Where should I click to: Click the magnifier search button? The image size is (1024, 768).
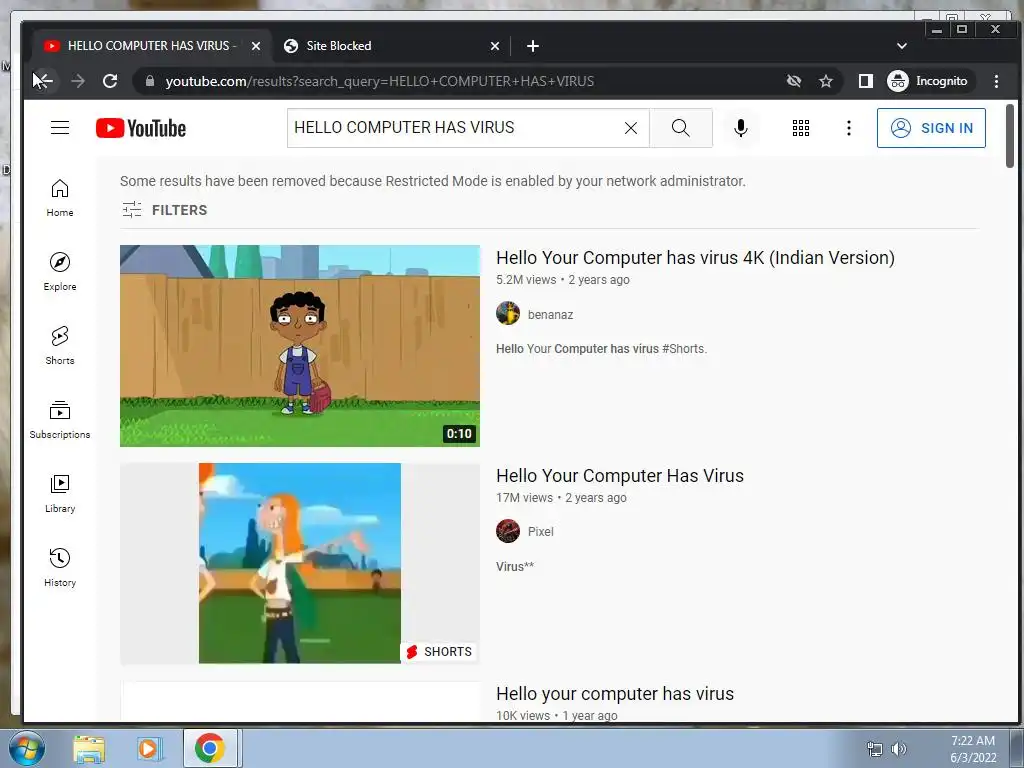point(680,128)
